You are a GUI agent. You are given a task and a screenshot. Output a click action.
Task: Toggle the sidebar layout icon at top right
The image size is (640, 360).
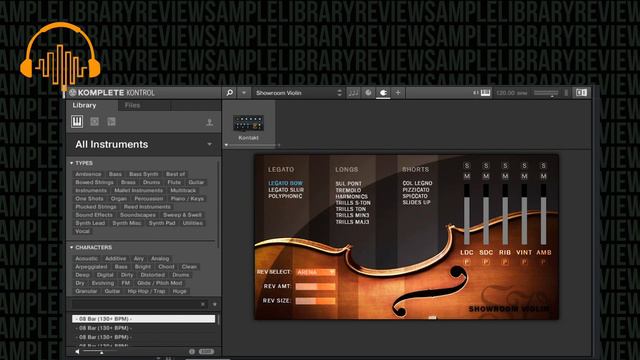(x=581, y=93)
